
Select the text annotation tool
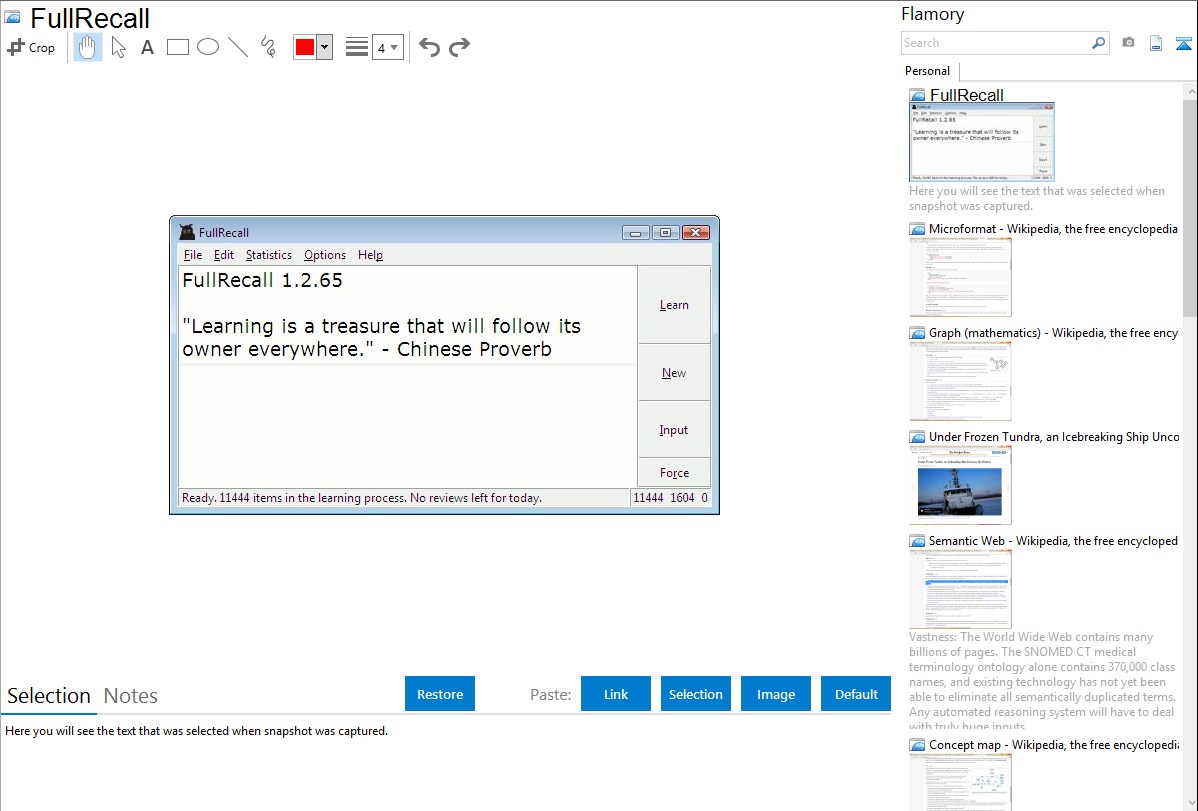point(147,47)
